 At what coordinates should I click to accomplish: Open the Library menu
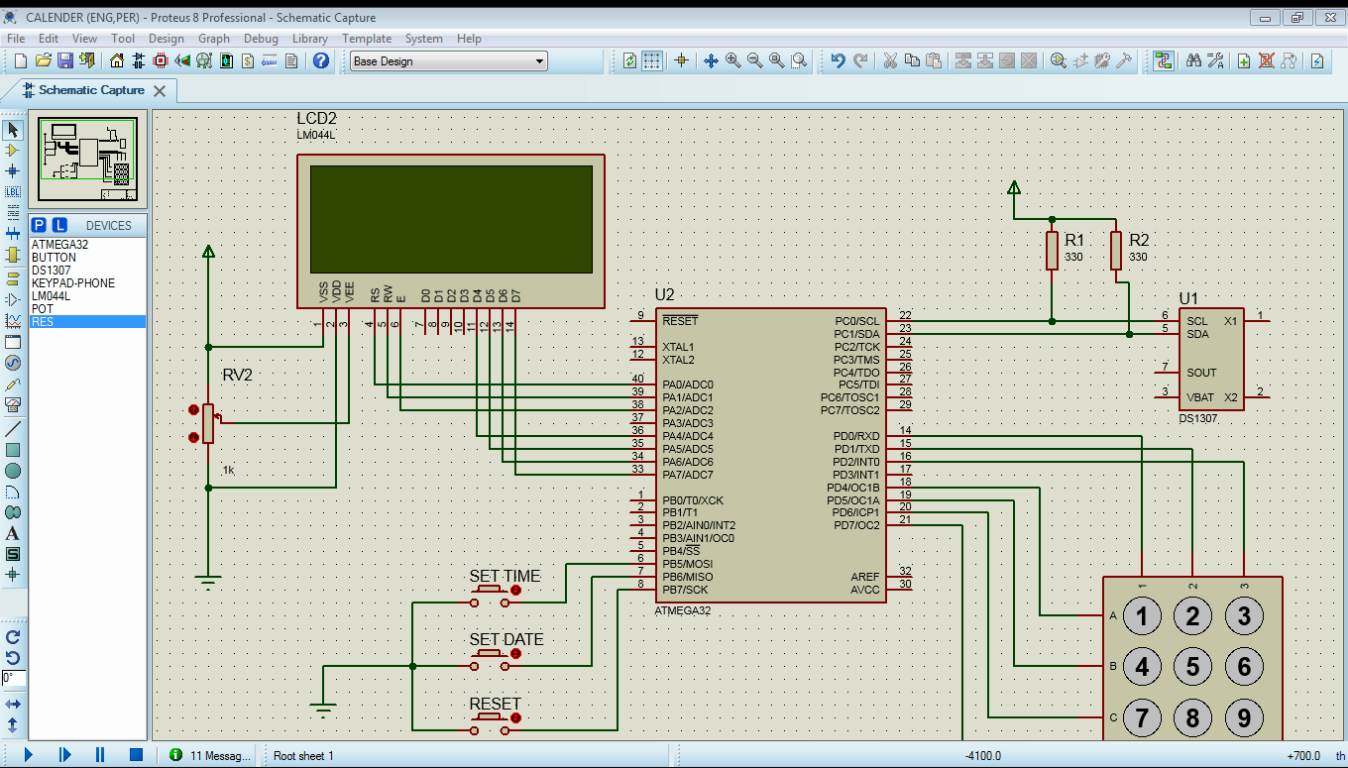310,38
